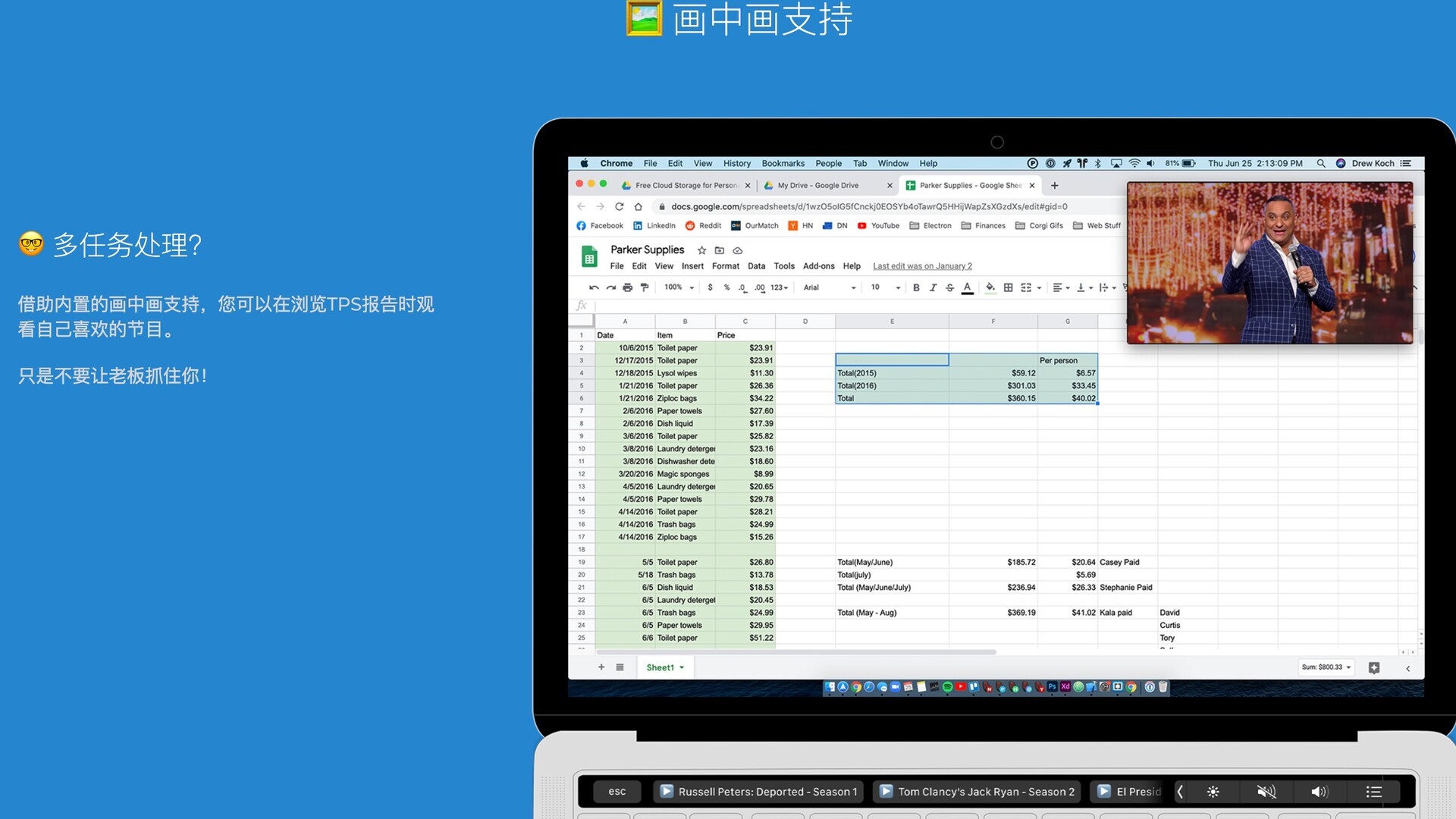1456x819 pixels.
Task: Open the Sum: $800.33 dropdown
Action: (x=1326, y=667)
